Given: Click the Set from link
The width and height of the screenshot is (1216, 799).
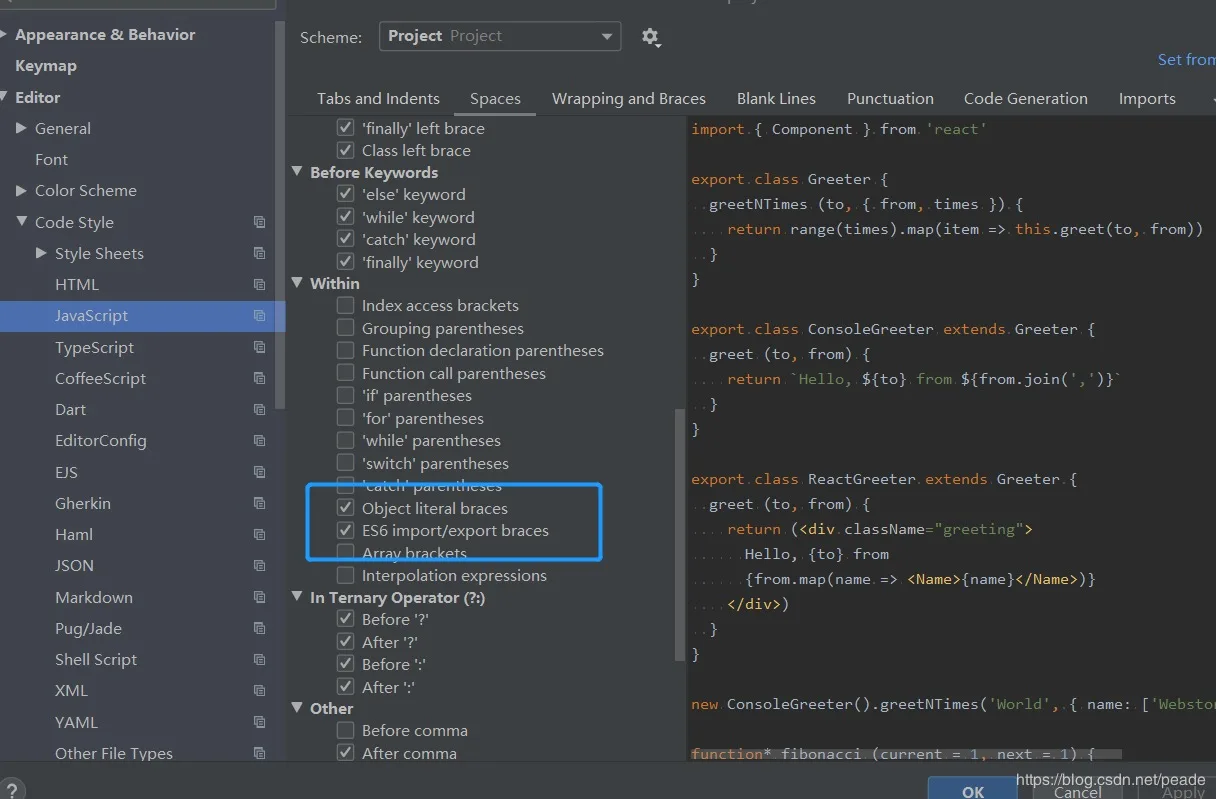Looking at the screenshot, I should [x=1185, y=60].
